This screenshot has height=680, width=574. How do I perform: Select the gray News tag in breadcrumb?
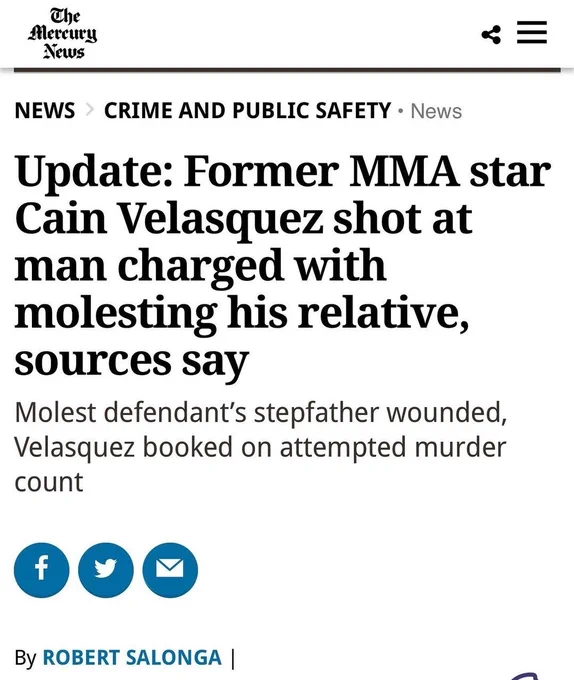coord(436,111)
